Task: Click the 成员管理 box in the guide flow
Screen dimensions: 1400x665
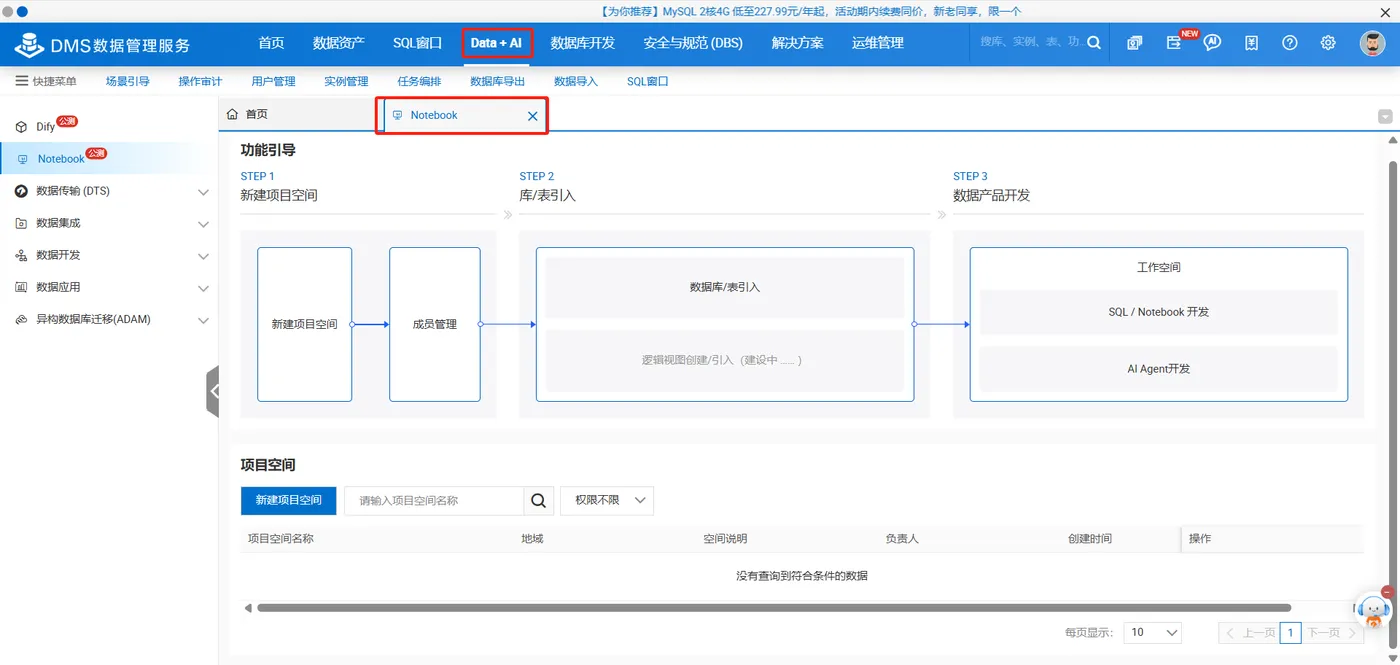Action: (435, 324)
